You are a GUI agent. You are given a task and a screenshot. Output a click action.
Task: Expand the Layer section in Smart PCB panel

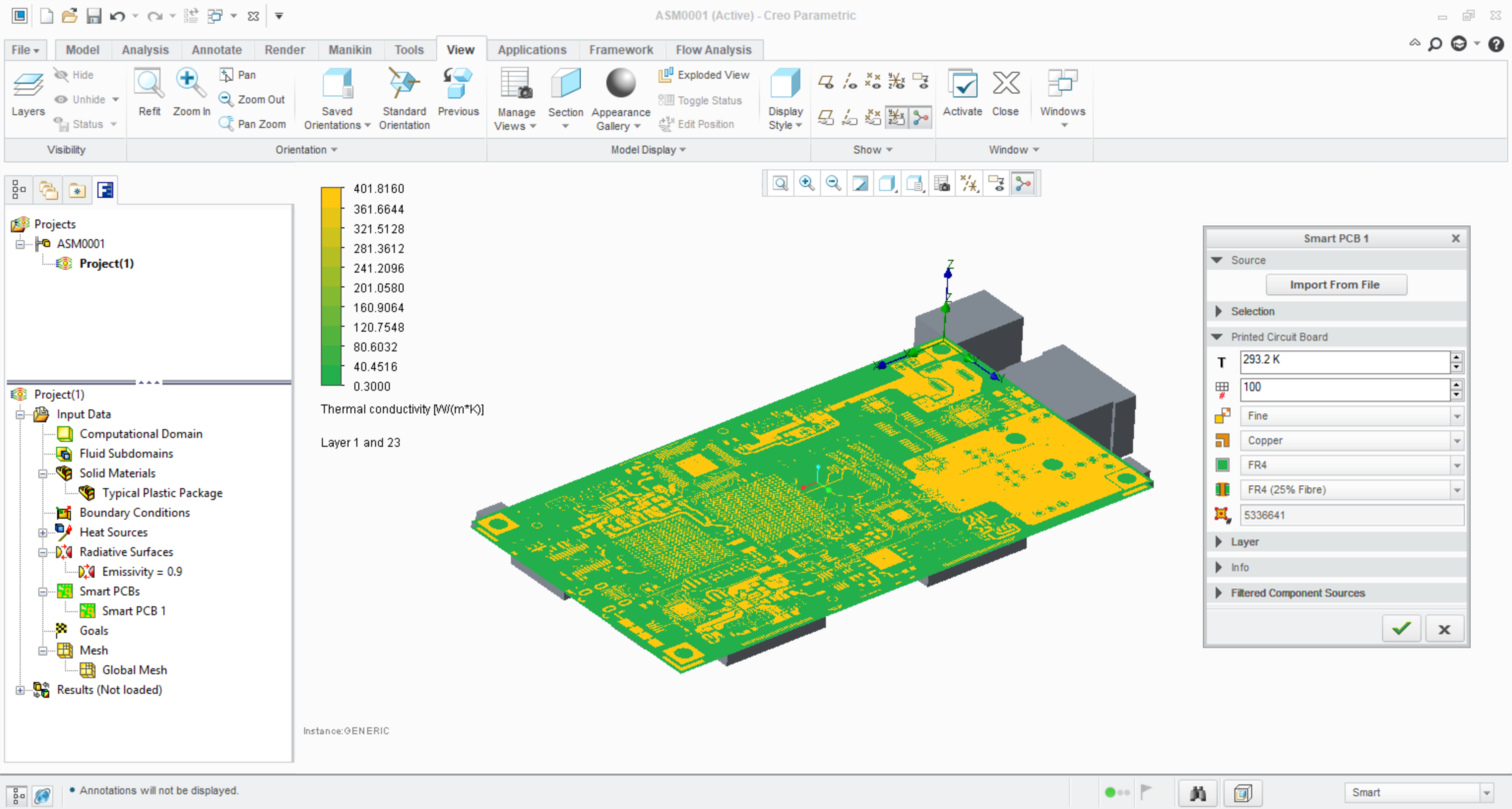[x=1221, y=541]
